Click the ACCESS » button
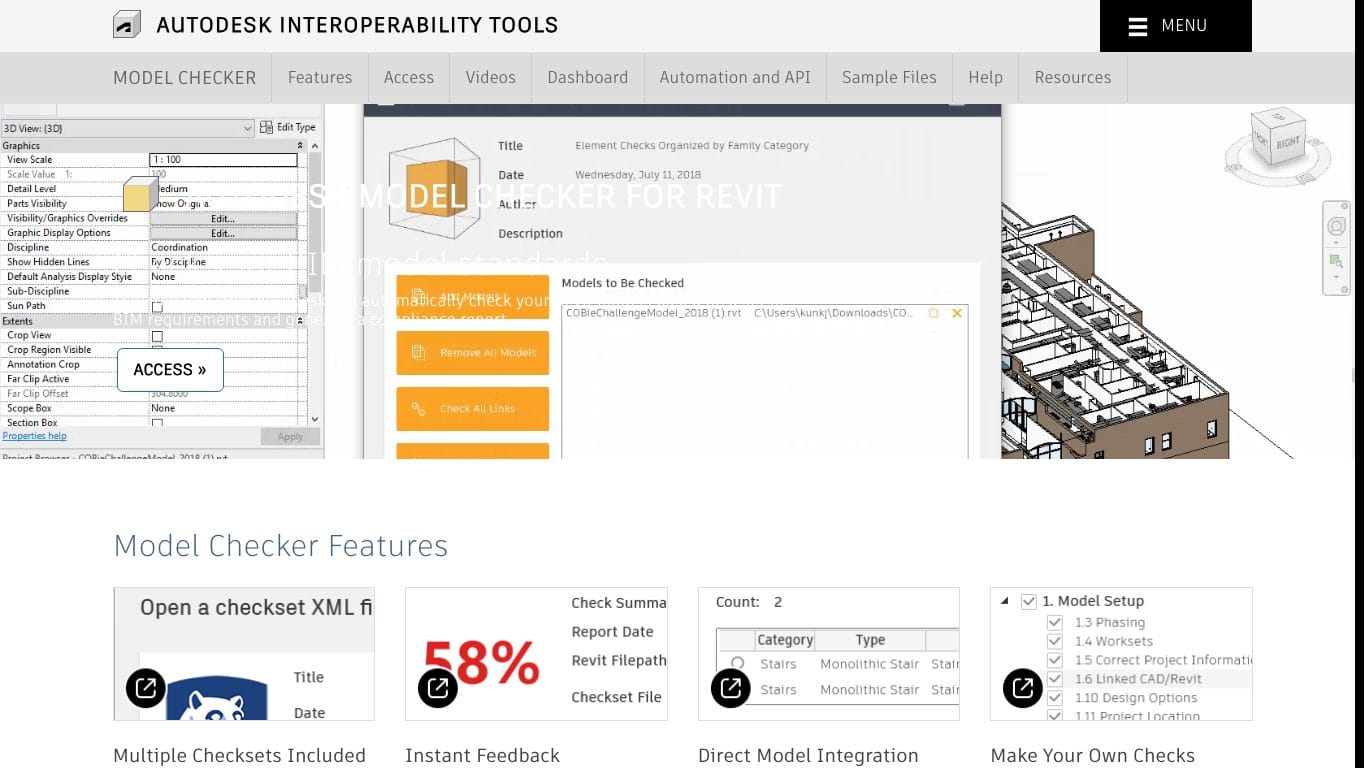This screenshot has height=768, width=1365. (170, 370)
